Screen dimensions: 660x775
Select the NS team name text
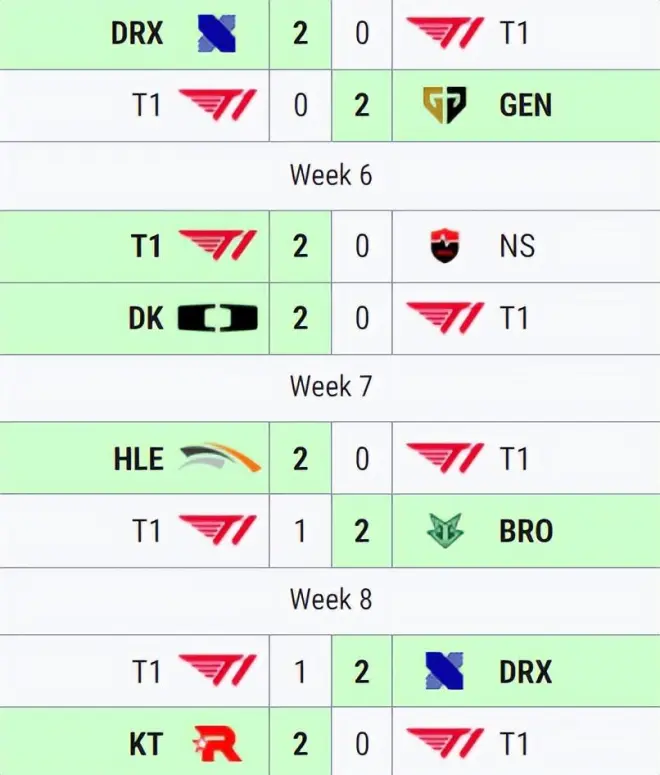[x=517, y=246]
